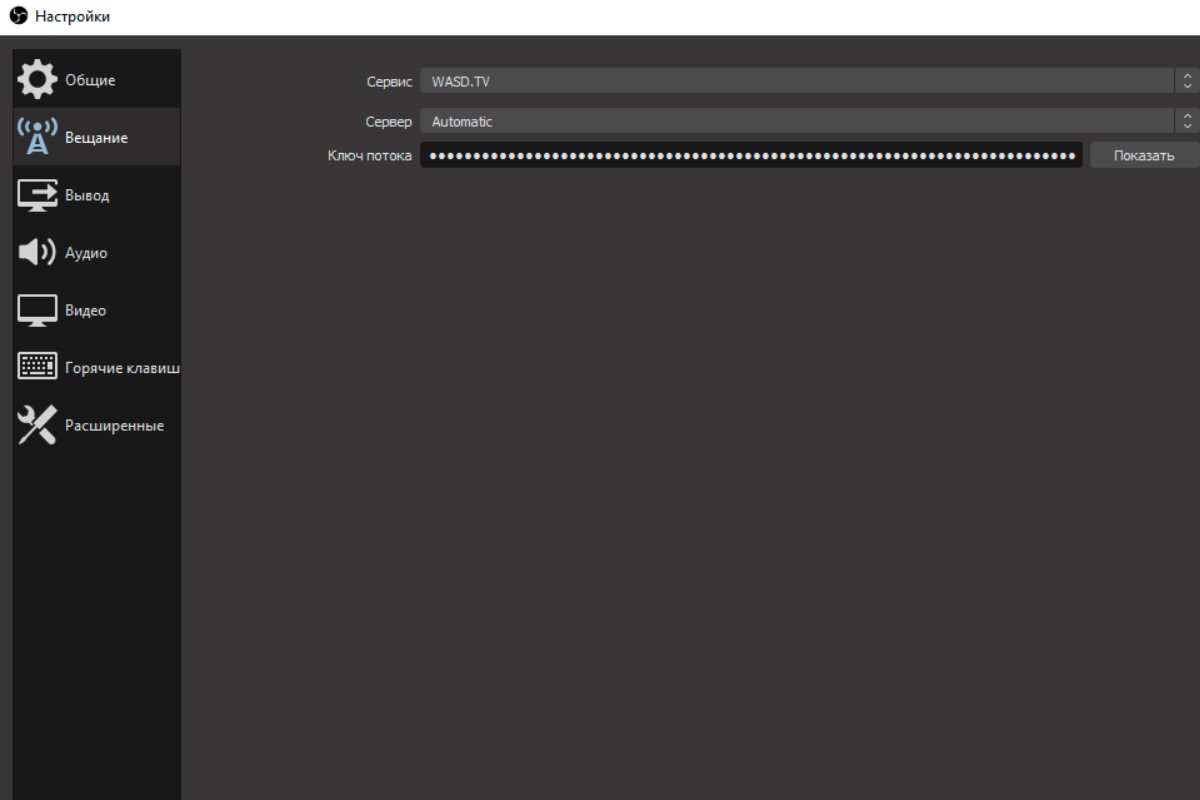Click the gear icon for General settings
1200x800 pixels.
[38, 80]
